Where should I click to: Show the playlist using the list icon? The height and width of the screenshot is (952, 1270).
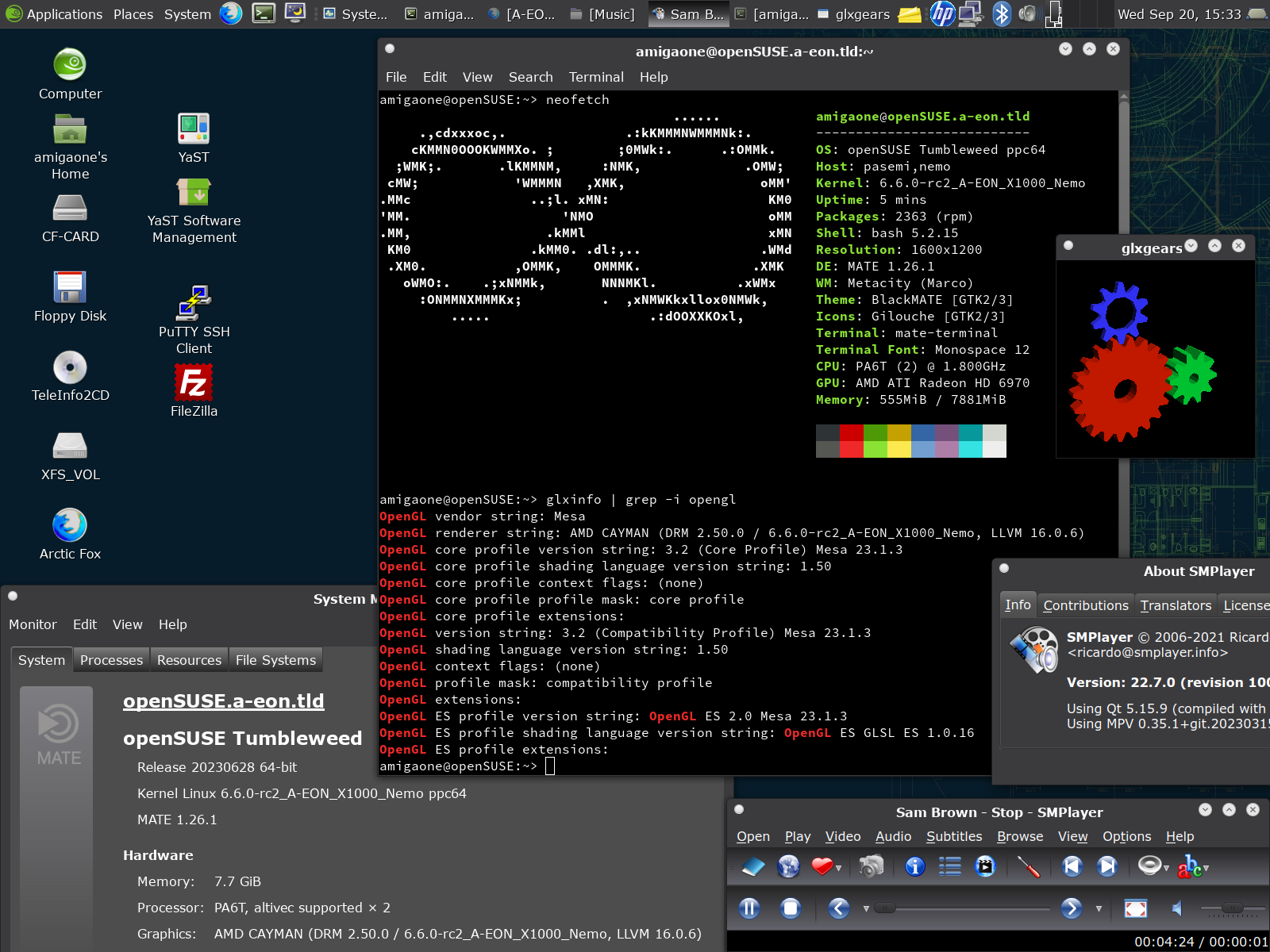tap(949, 867)
